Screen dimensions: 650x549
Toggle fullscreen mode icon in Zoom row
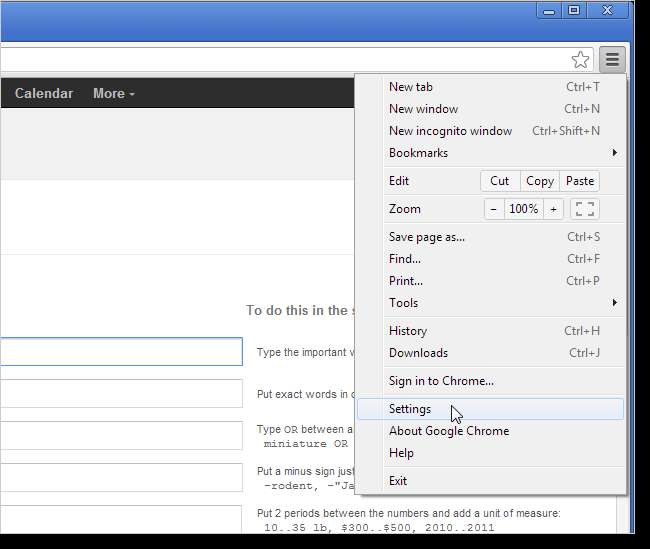click(x=585, y=209)
